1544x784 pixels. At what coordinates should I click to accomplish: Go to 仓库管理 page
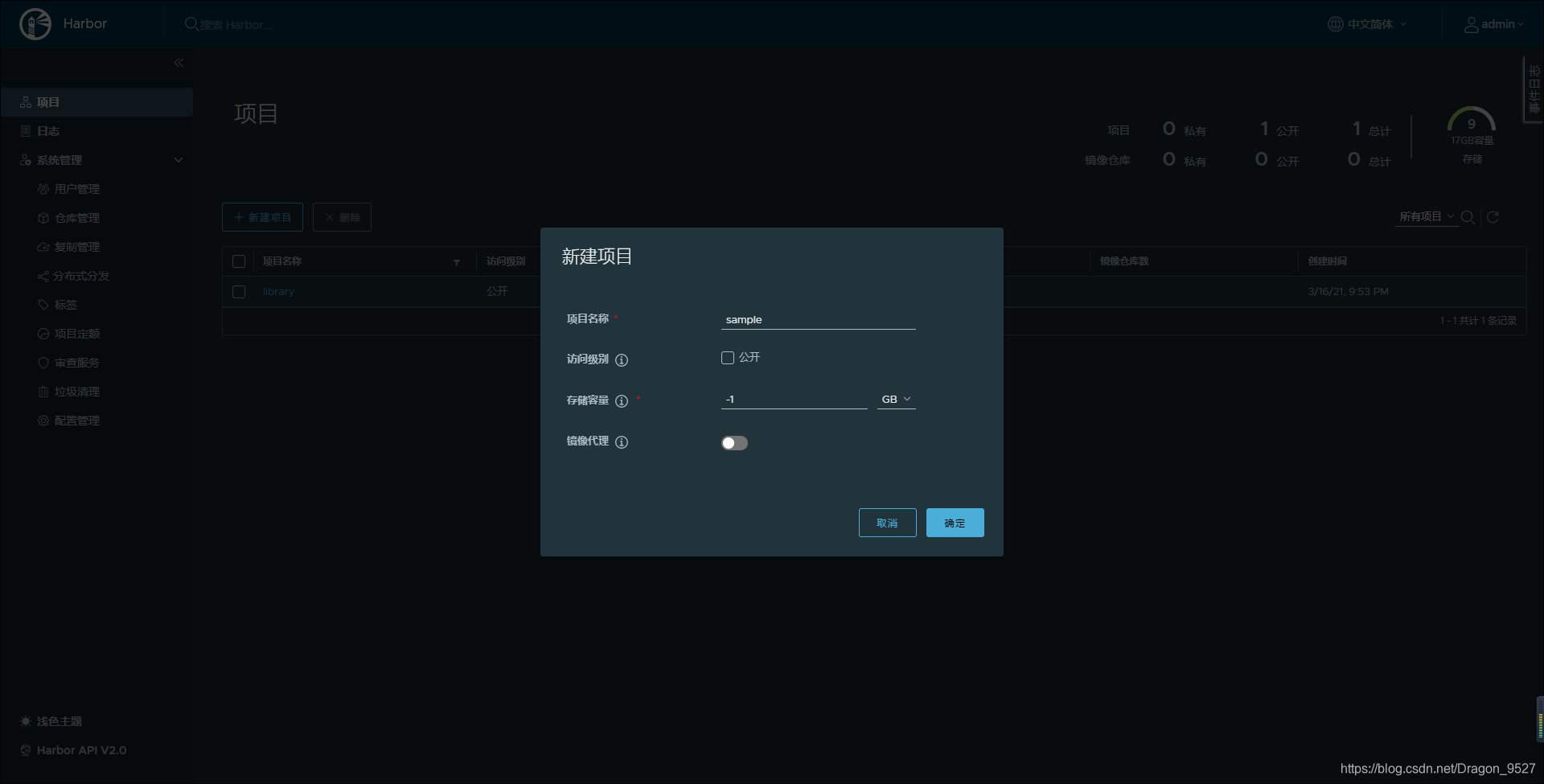(x=77, y=218)
